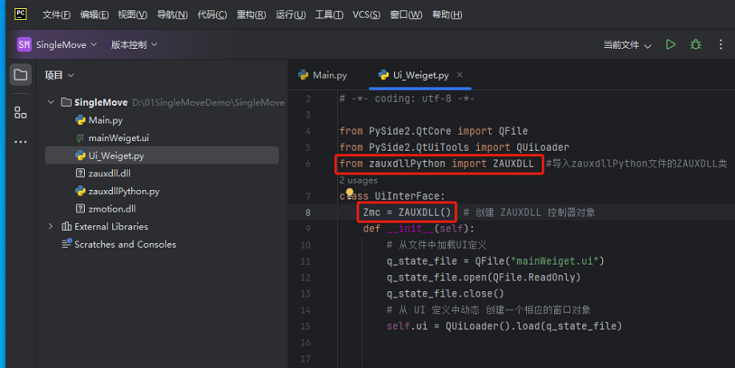
Task: Open the 版本控制 dropdown
Action: [134, 45]
